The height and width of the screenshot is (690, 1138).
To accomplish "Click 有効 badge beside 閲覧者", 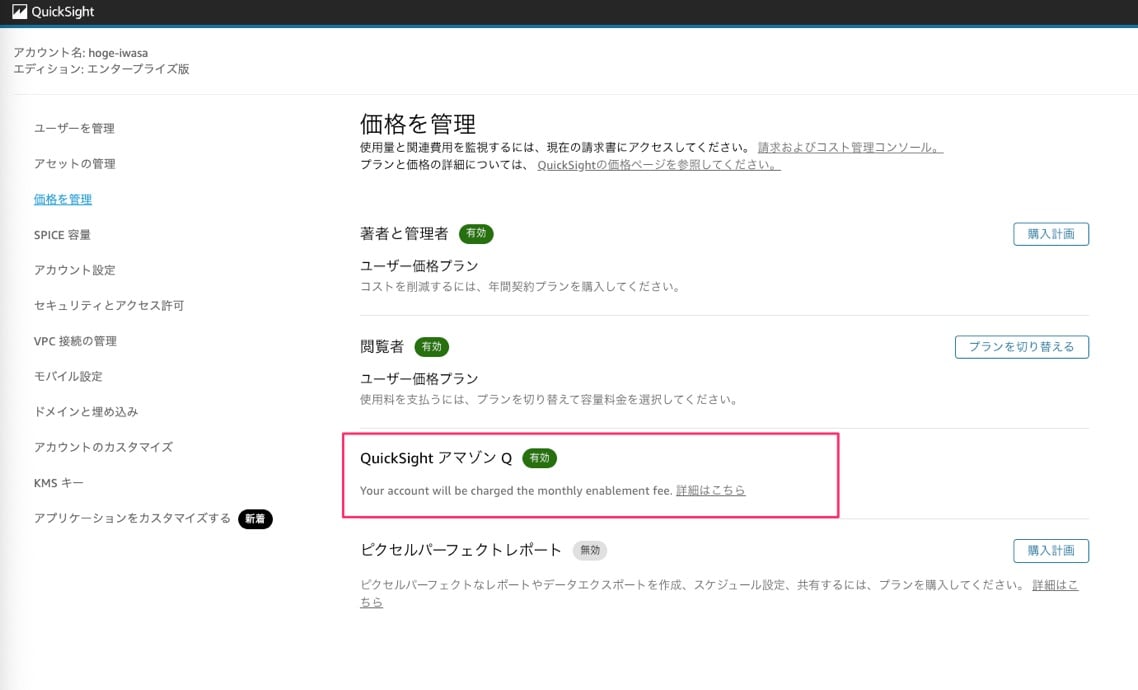I will point(432,347).
